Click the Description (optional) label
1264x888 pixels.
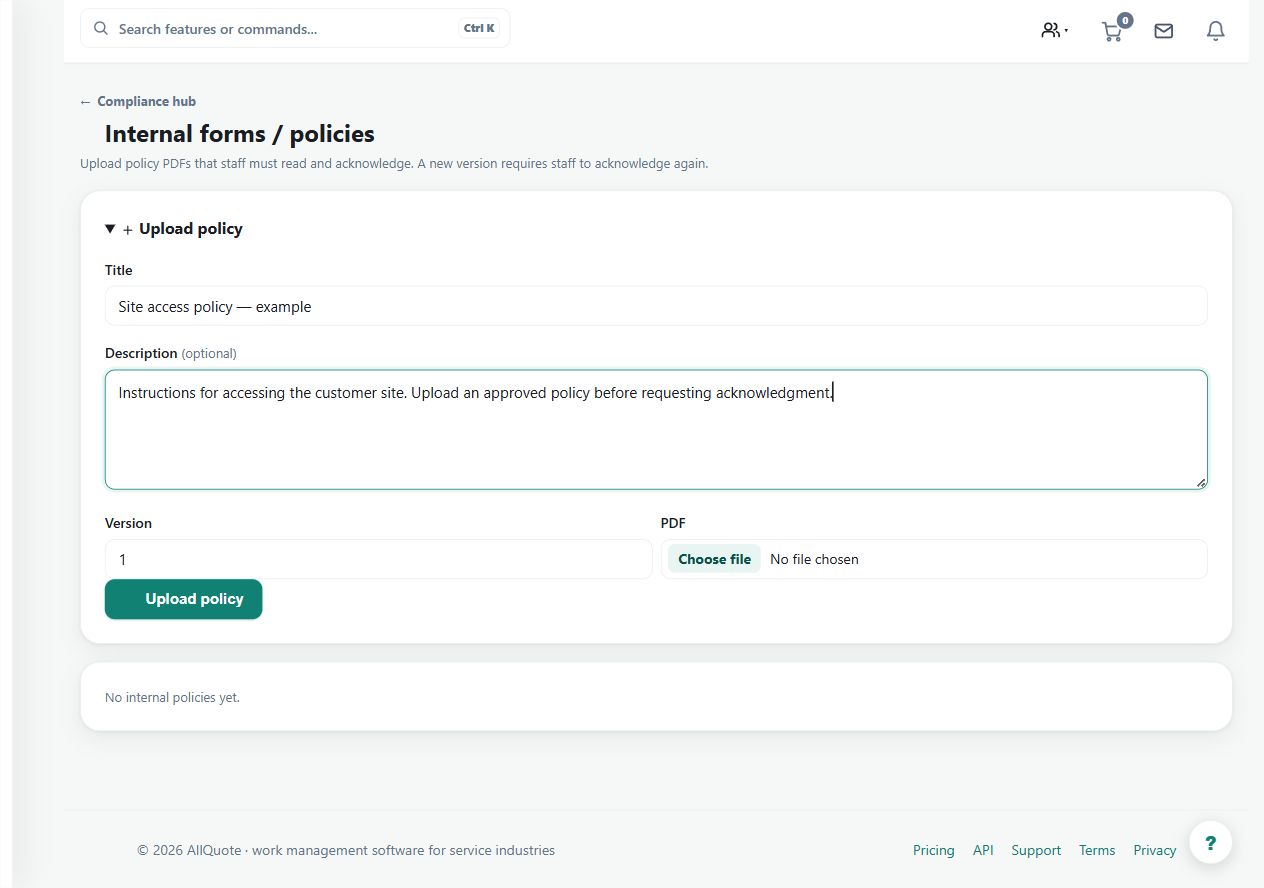170,353
